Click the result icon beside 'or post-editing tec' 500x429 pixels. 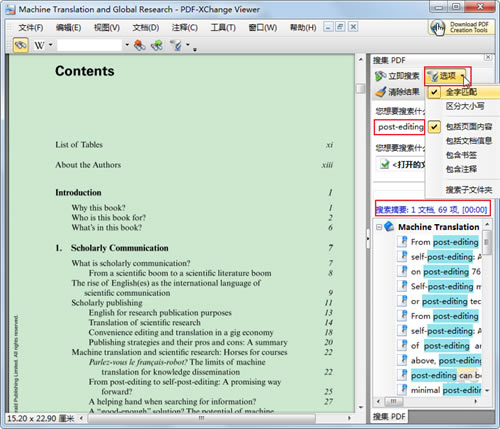[x=403, y=301]
